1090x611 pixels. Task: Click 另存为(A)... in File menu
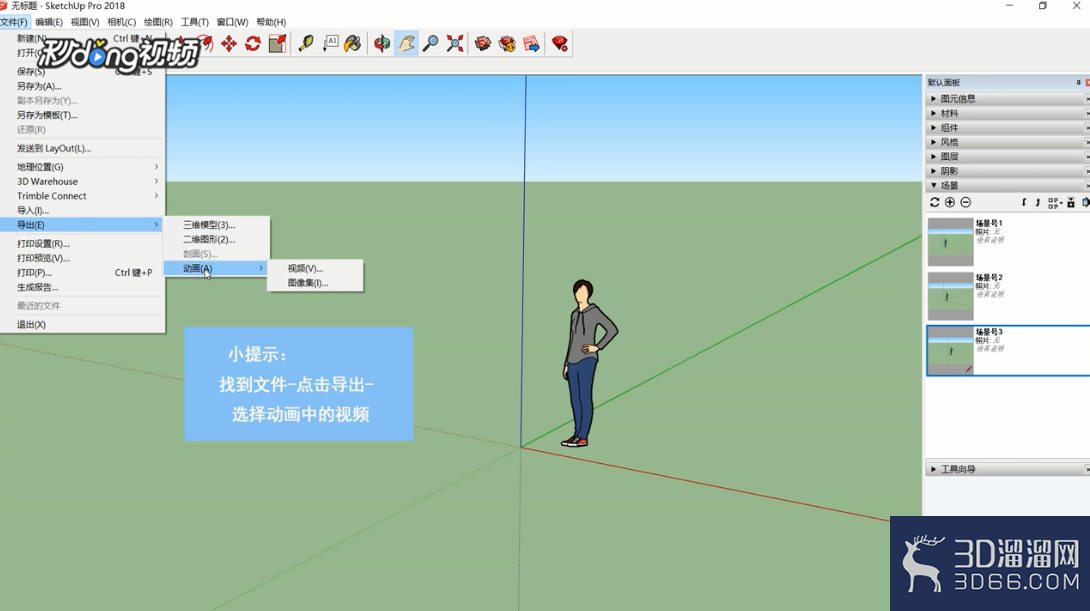[83, 86]
